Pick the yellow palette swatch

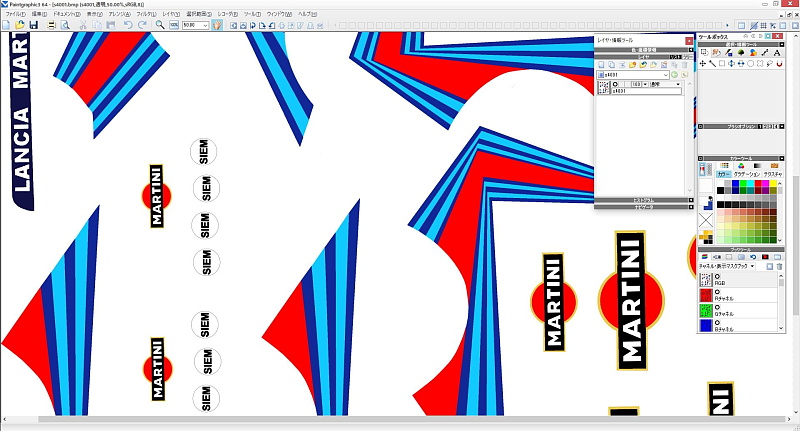pyautogui.click(x=773, y=184)
